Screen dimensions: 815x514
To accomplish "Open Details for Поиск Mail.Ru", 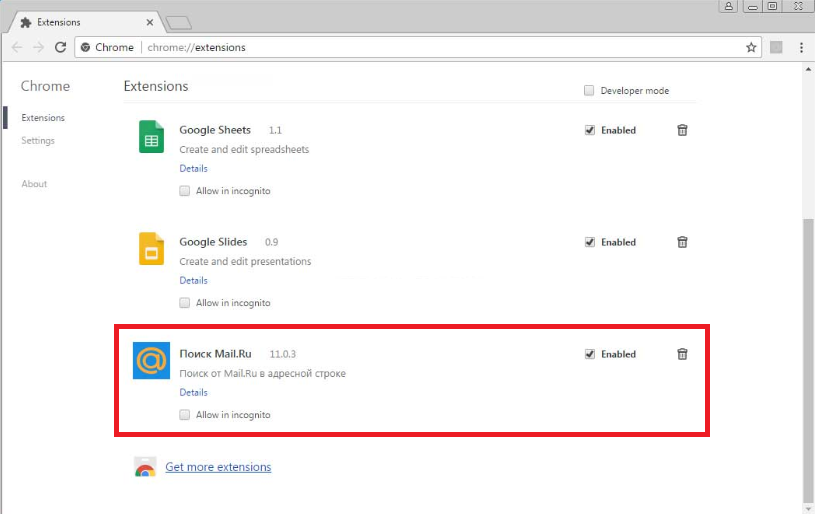I will click(193, 392).
